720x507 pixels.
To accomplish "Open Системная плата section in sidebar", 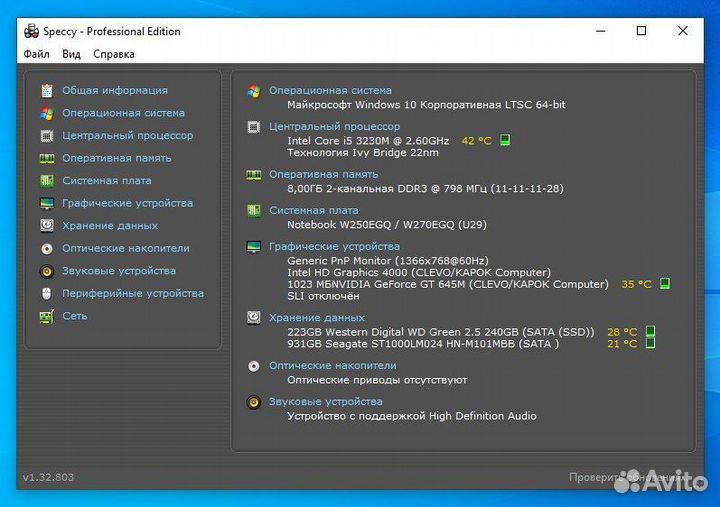I will [x=107, y=180].
